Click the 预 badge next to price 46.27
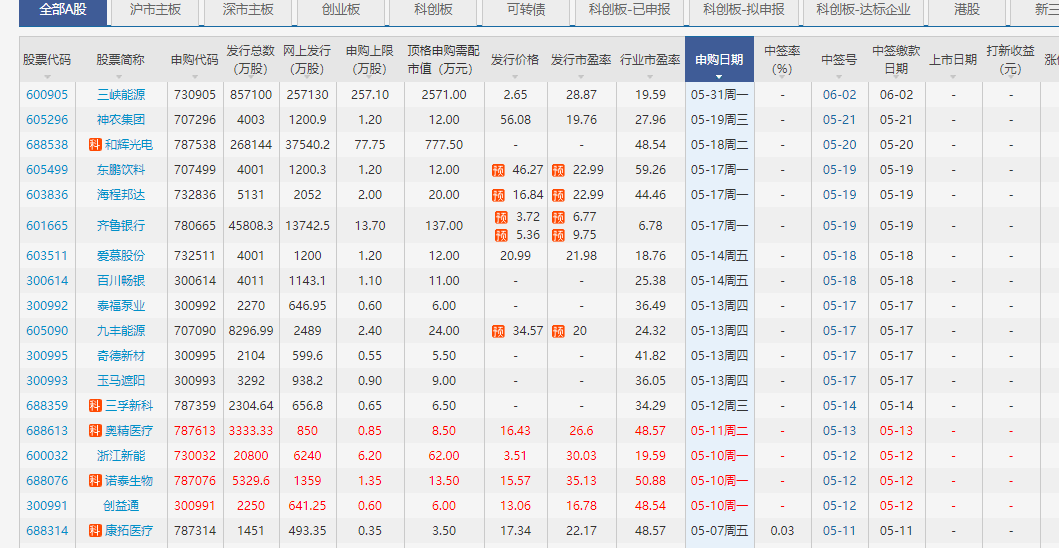Image resolution: width=1059 pixels, height=548 pixels. tap(498, 170)
